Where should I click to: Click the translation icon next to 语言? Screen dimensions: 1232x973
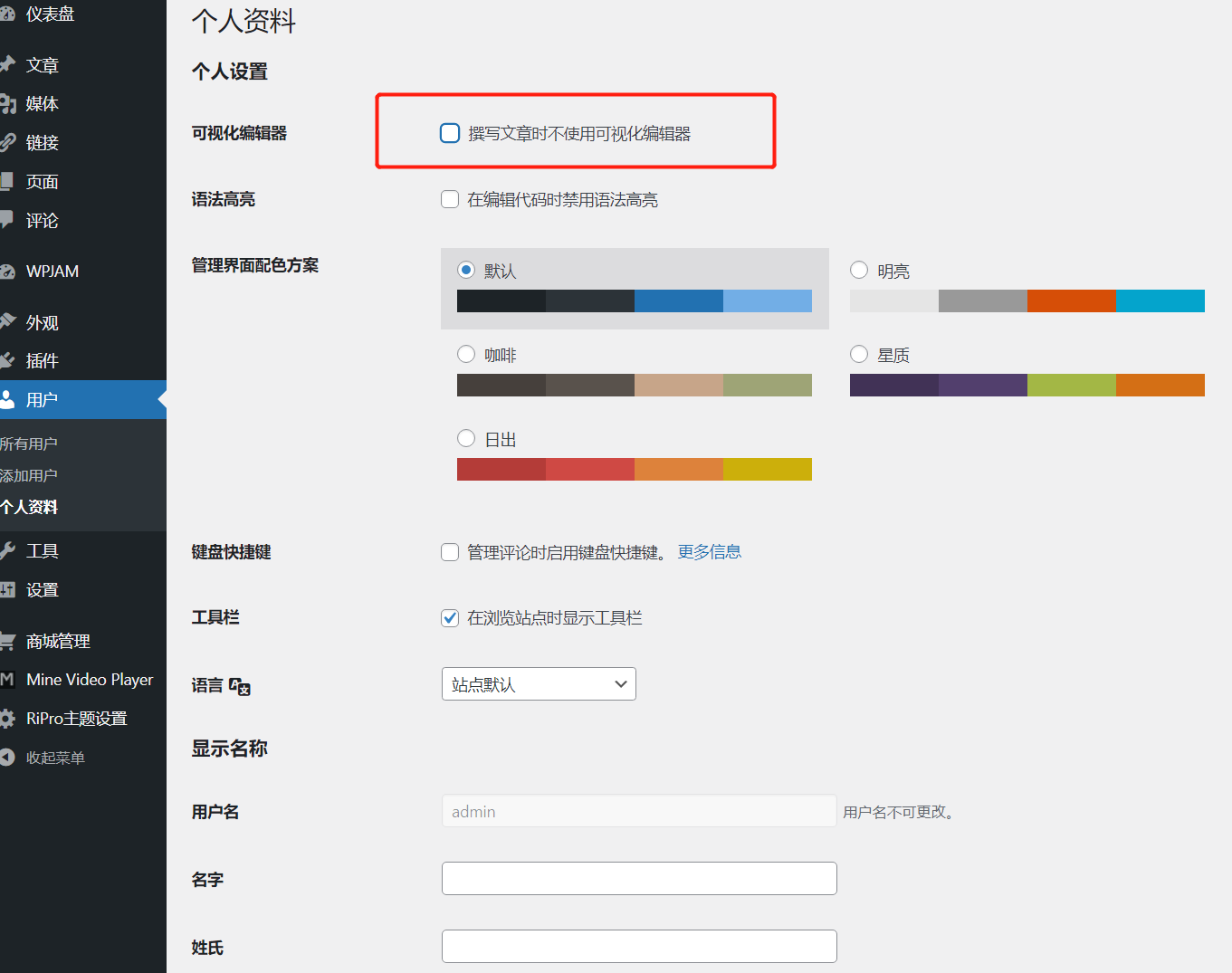click(x=240, y=686)
